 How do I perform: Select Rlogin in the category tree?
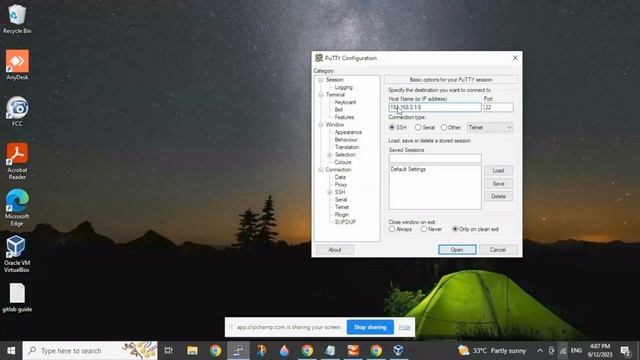click(342, 214)
